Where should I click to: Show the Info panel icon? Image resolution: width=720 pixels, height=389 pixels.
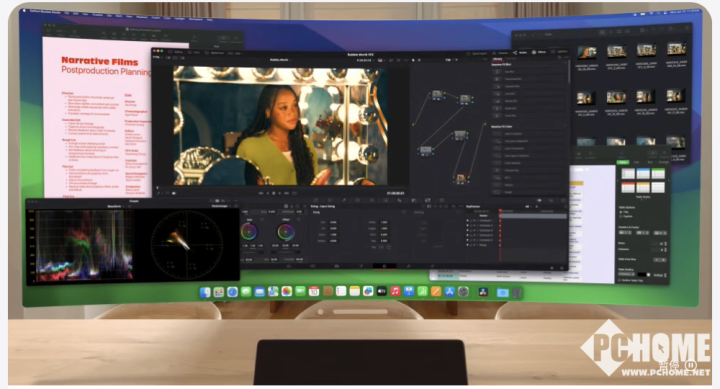click(563, 200)
